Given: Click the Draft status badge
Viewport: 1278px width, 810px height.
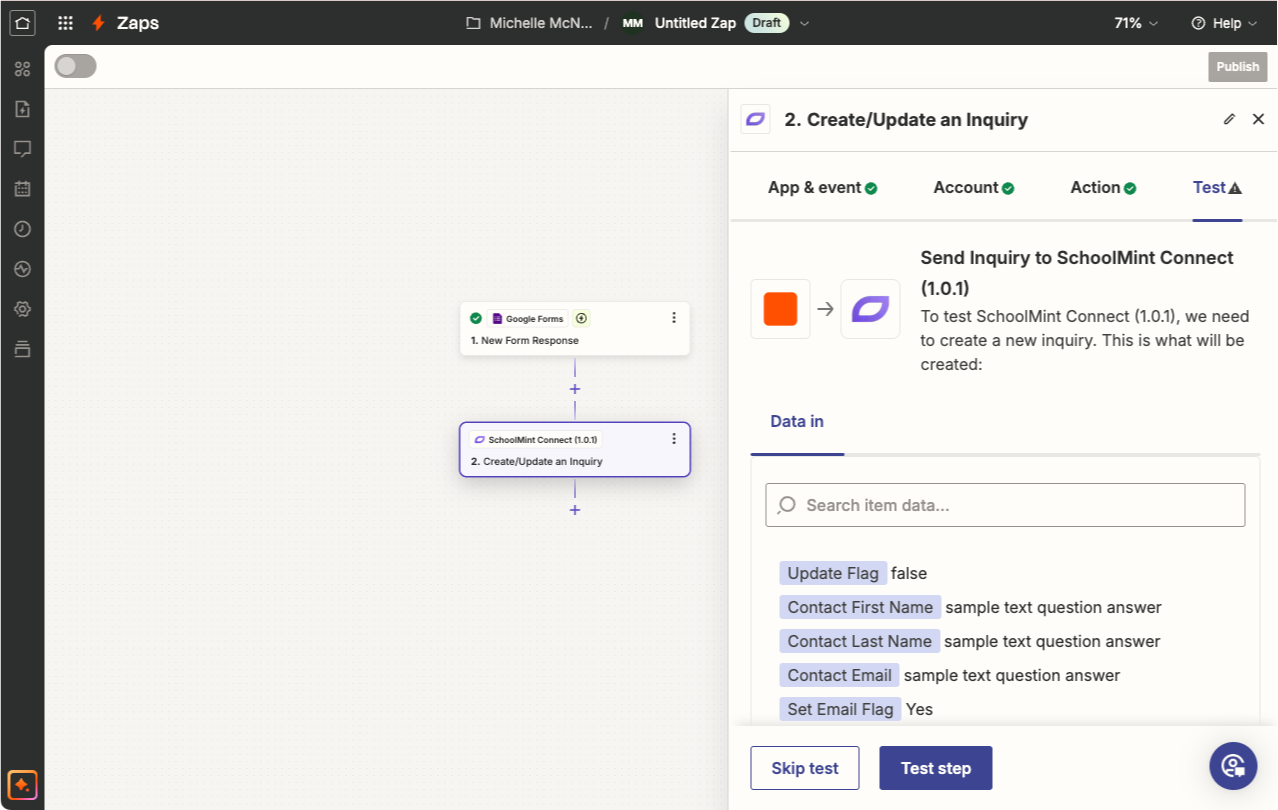Looking at the screenshot, I should coord(767,23).
